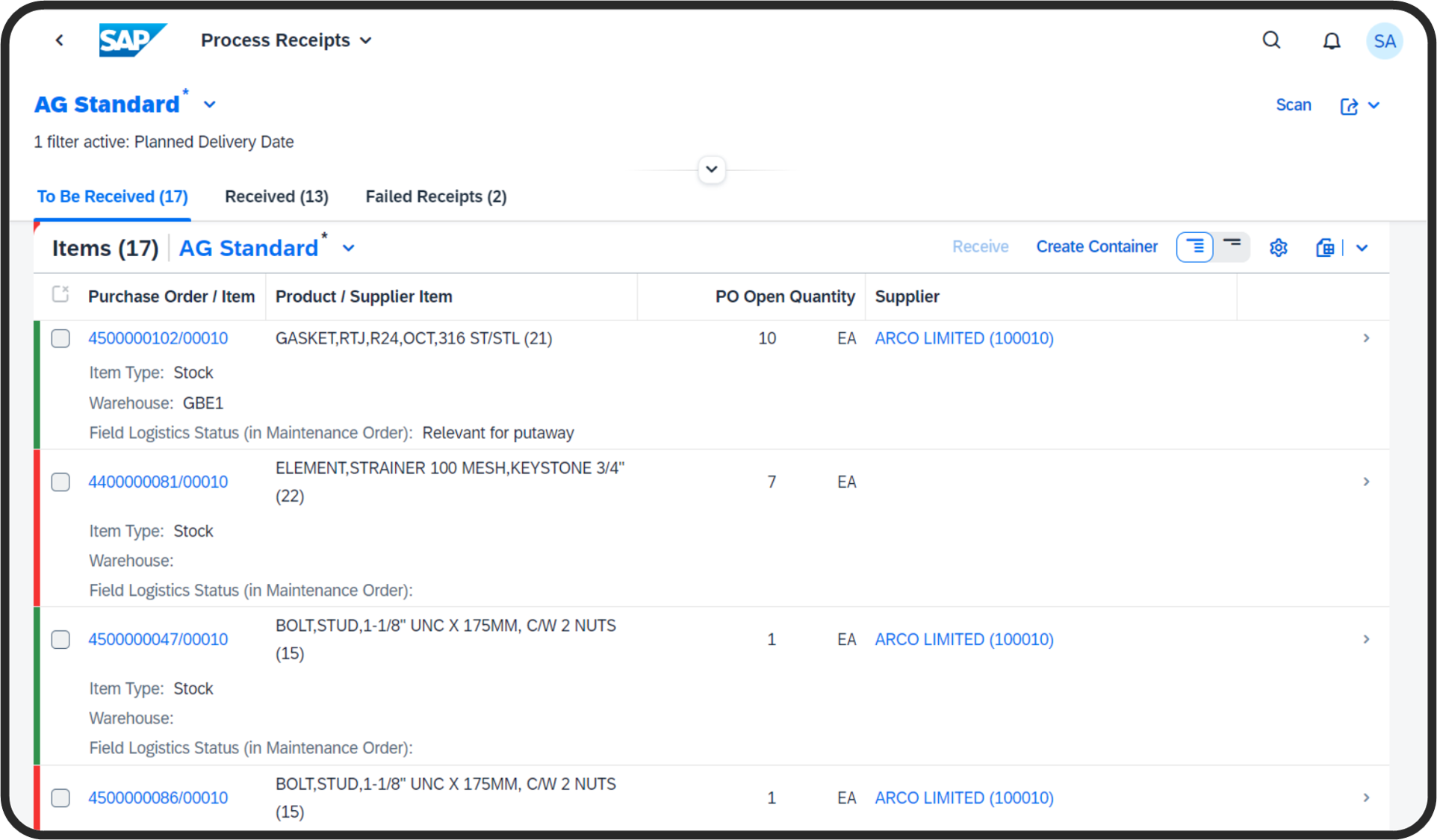This screenshot has width=1437, height=840.
Task: Expand the collapsed filter header chevron
Action: 711,169
